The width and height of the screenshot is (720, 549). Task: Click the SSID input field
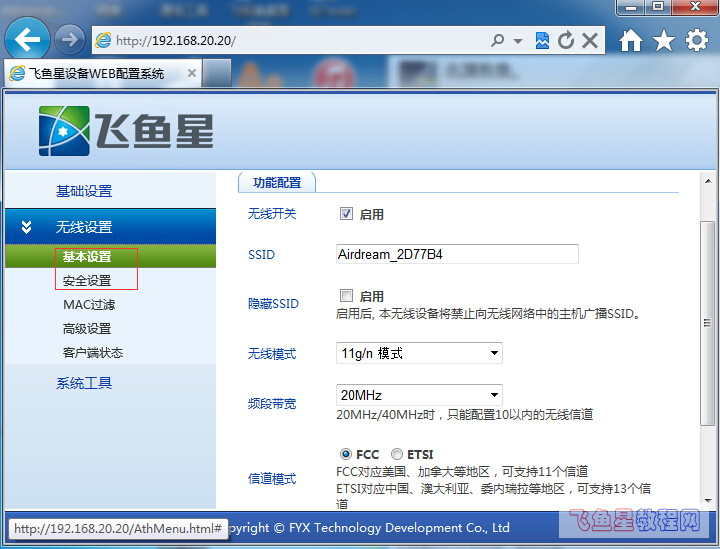(457, 254)
